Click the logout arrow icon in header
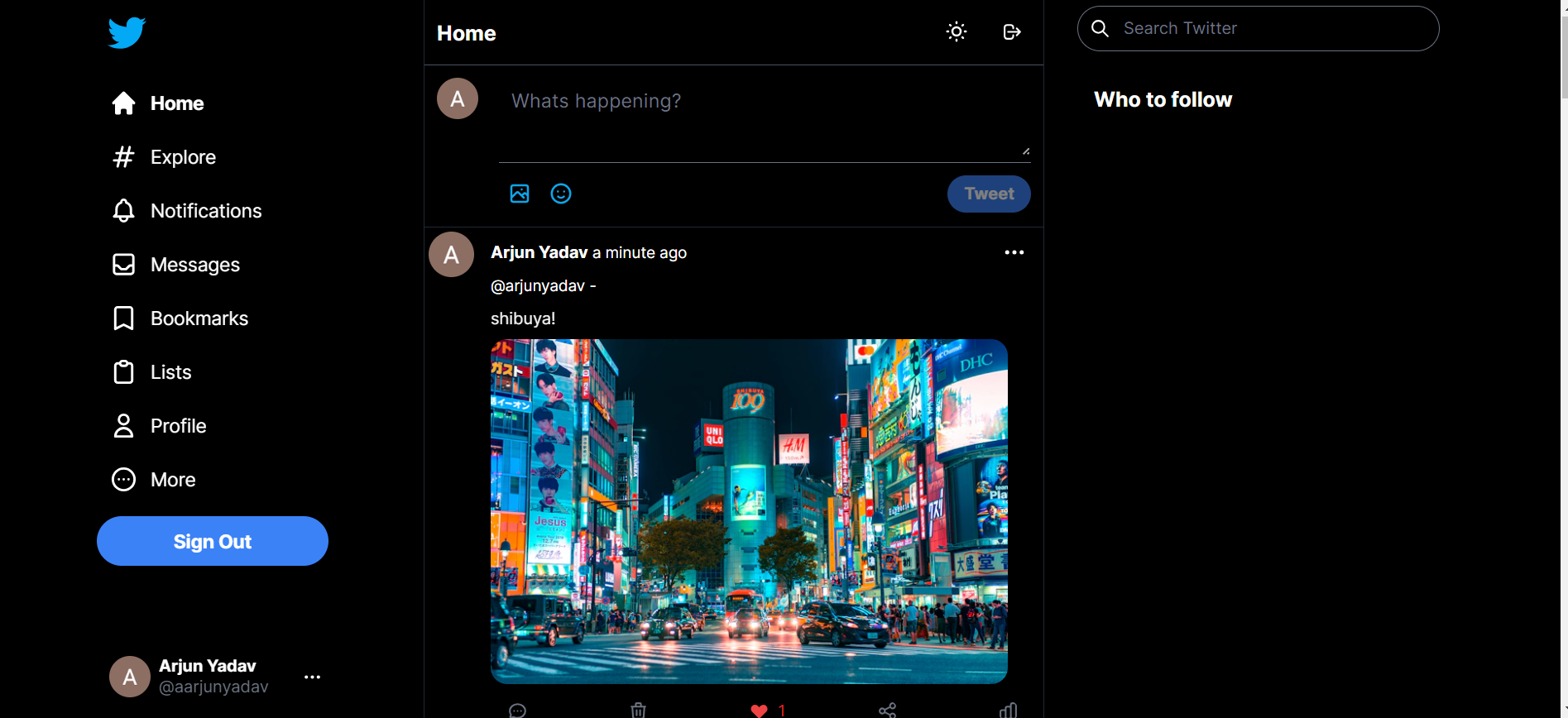 (1011, 32)
